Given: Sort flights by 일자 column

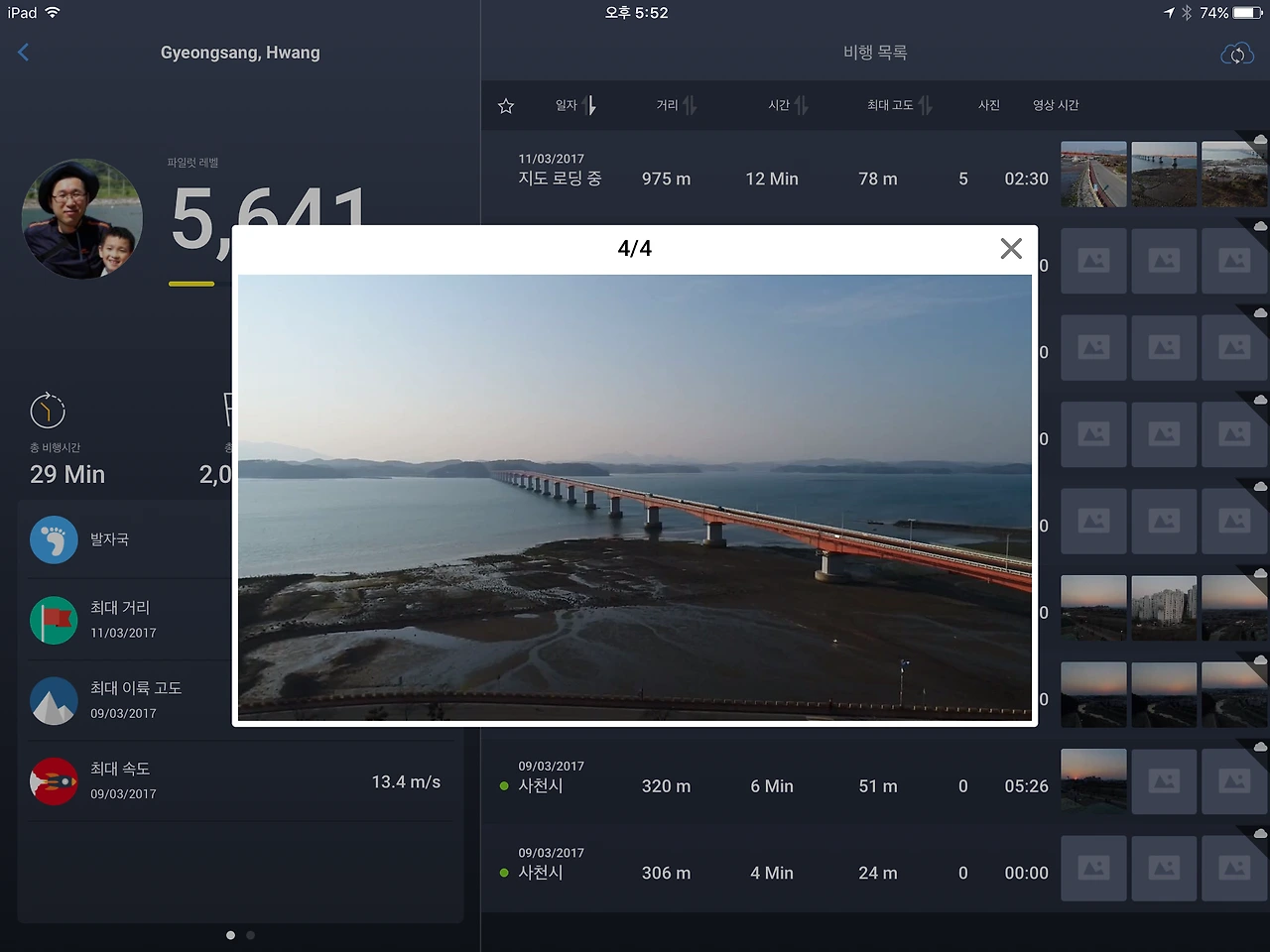Looking at the screenshot, I should coord(576,105).
